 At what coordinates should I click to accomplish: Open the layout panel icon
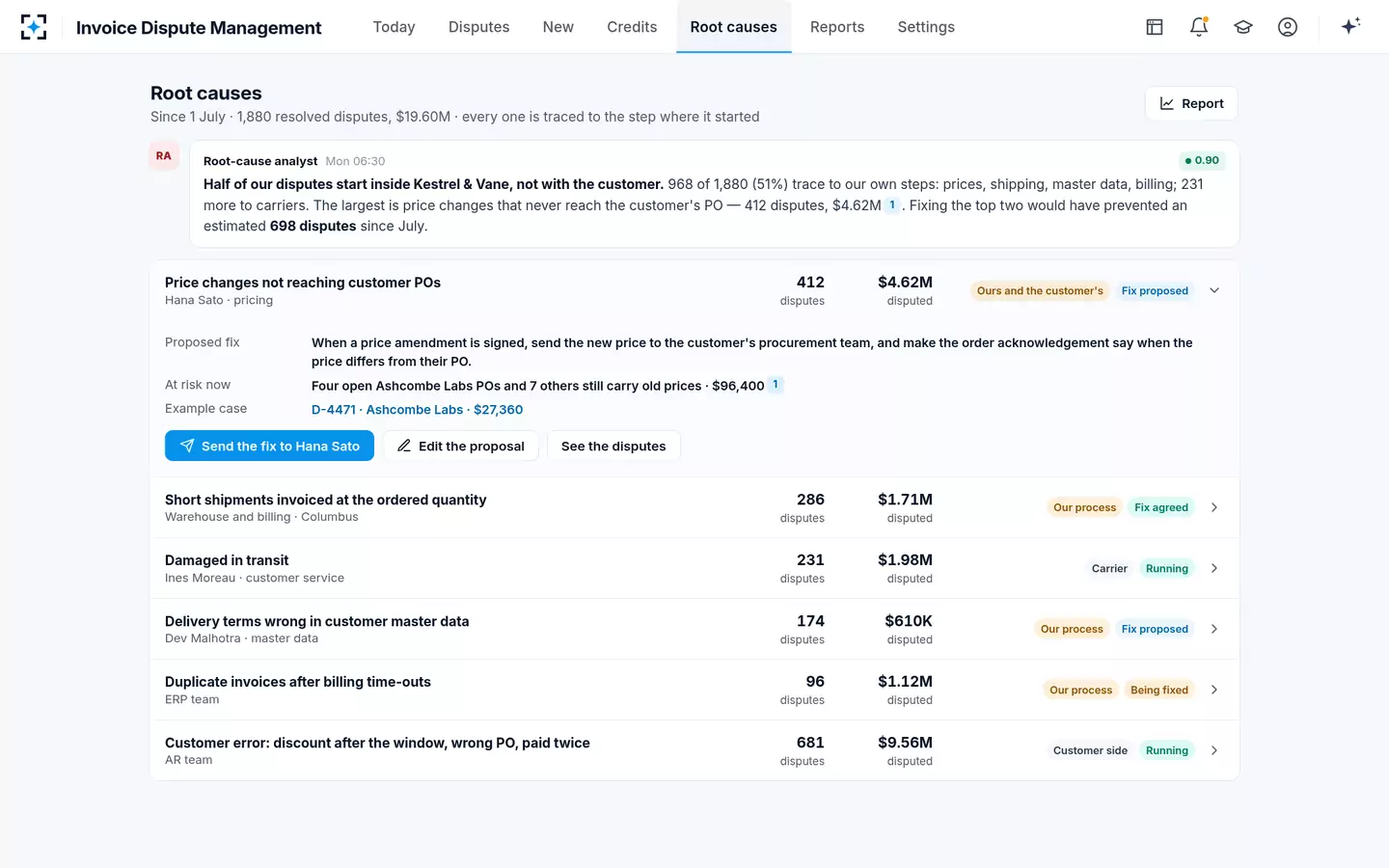[x=1155, y=27]
